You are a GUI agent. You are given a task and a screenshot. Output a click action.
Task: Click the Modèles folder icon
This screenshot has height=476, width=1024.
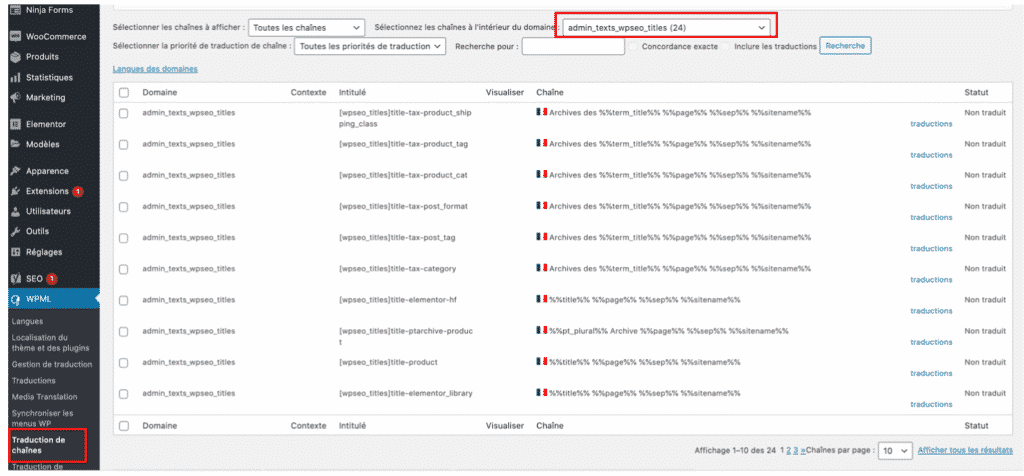15,144
